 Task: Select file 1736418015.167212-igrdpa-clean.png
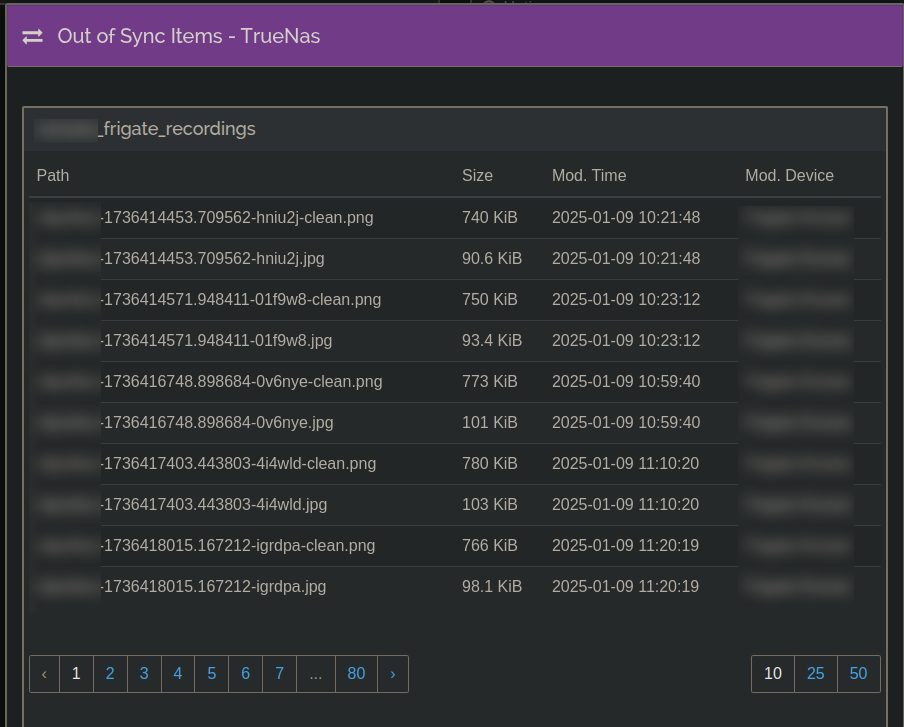[x=238, y=545]
